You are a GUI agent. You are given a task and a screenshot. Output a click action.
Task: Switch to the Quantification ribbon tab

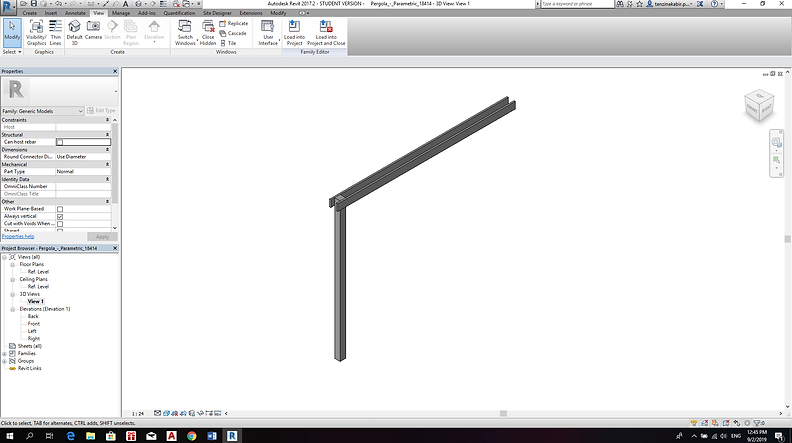[179, 13]
